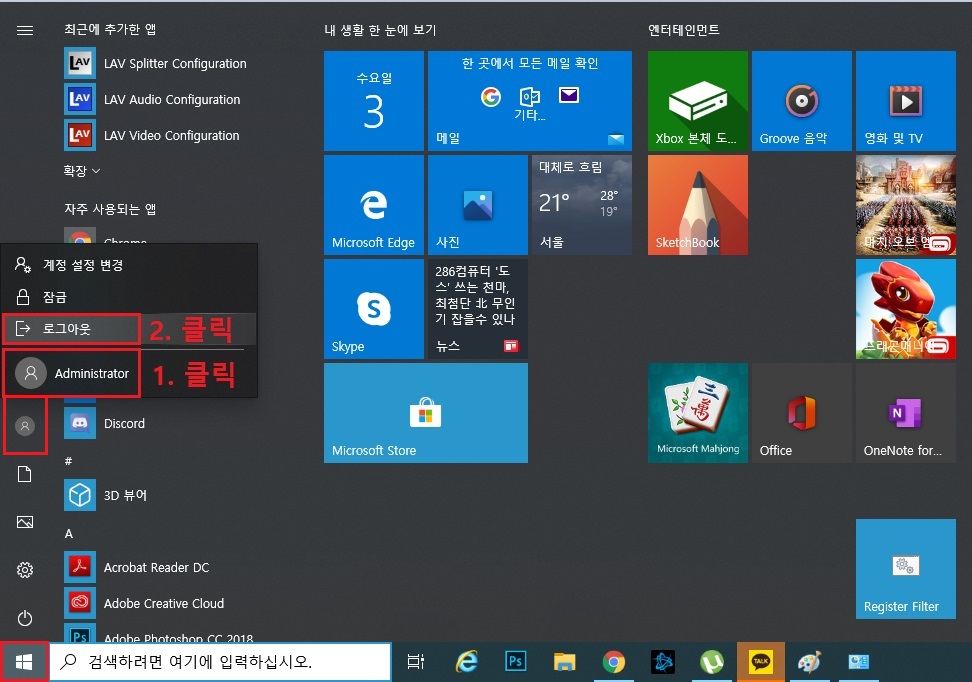Viewport: 972px width, 682px height.
Task: Open the 메일 tile
Action: pos(530,100)
